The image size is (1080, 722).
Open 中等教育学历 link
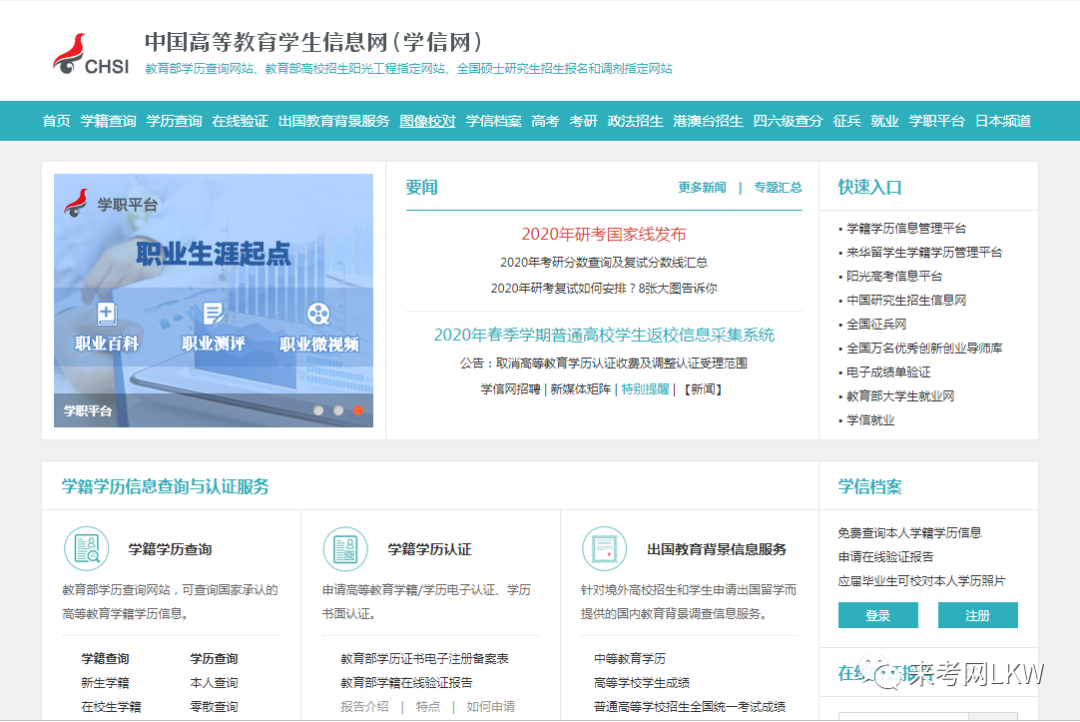point(630,659)
